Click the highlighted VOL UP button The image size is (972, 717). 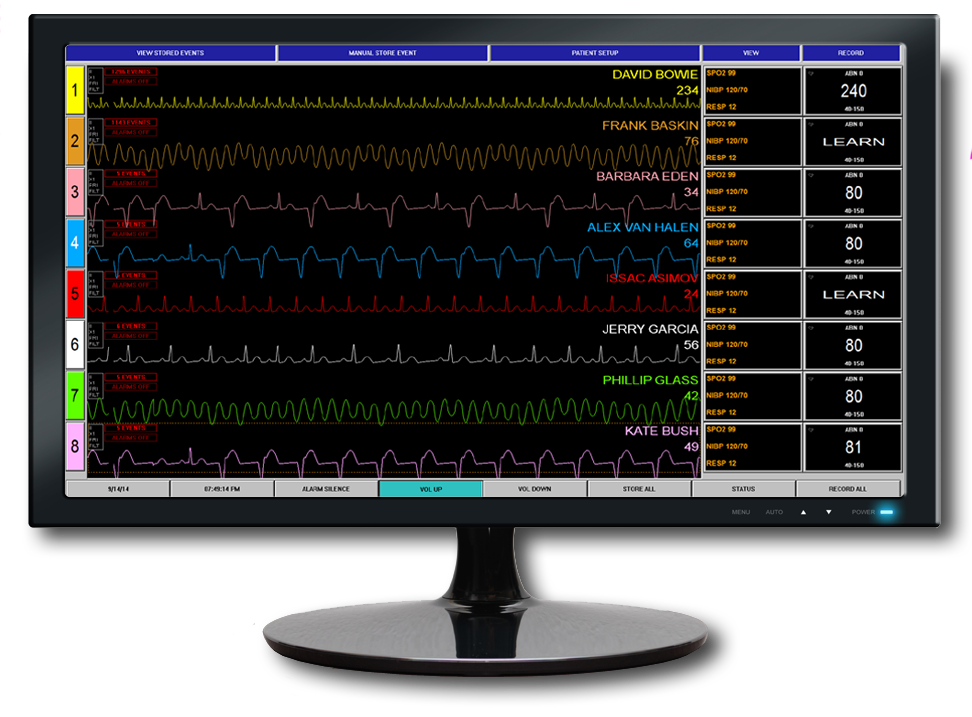[431, 489]
